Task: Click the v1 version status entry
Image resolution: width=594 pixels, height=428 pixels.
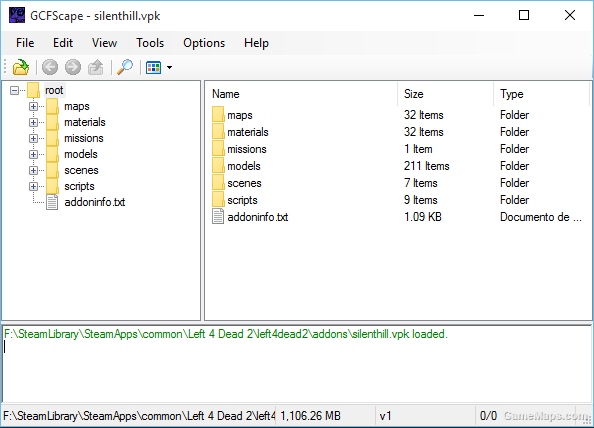Action: tap(385, 416)
